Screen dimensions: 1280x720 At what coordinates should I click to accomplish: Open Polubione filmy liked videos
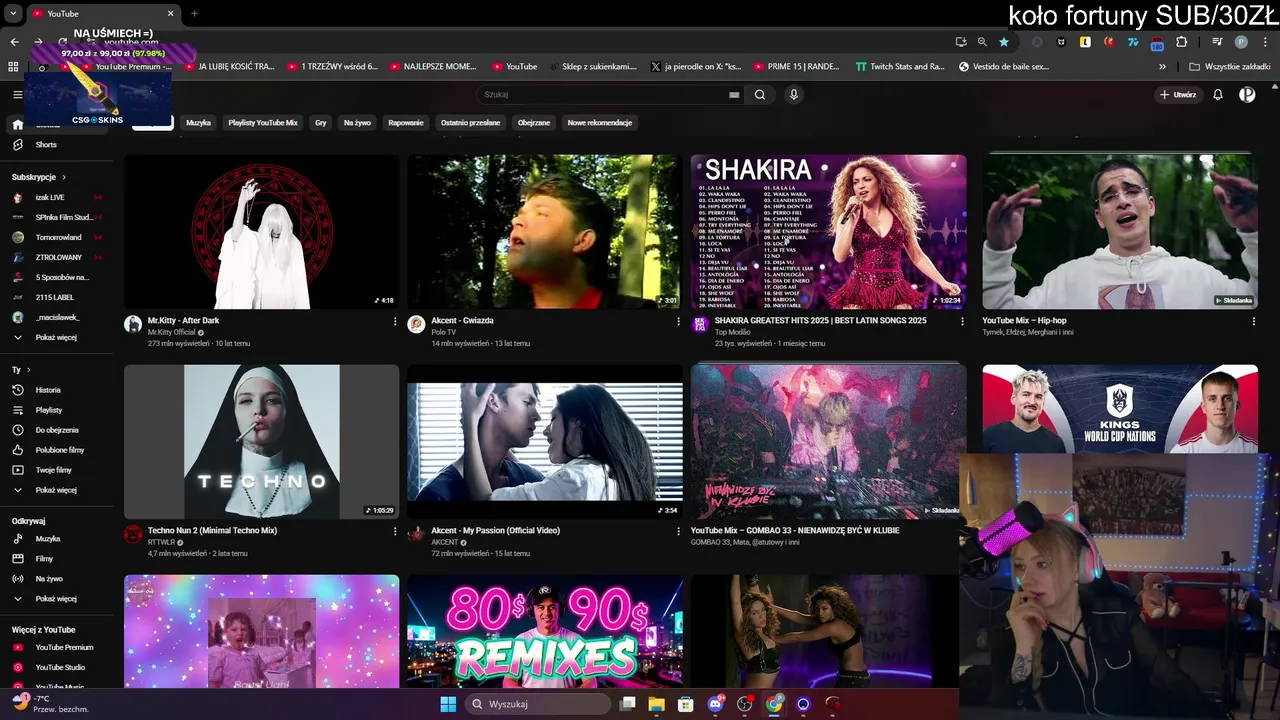click(x=60, y=450)
